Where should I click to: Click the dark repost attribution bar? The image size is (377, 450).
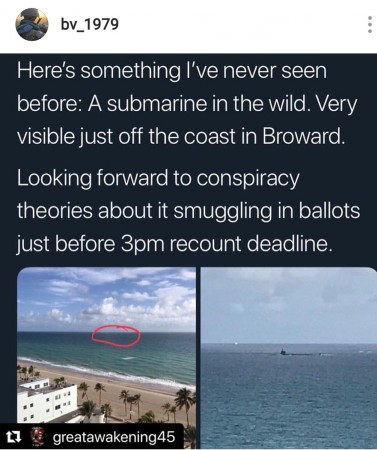click(92, 437)
